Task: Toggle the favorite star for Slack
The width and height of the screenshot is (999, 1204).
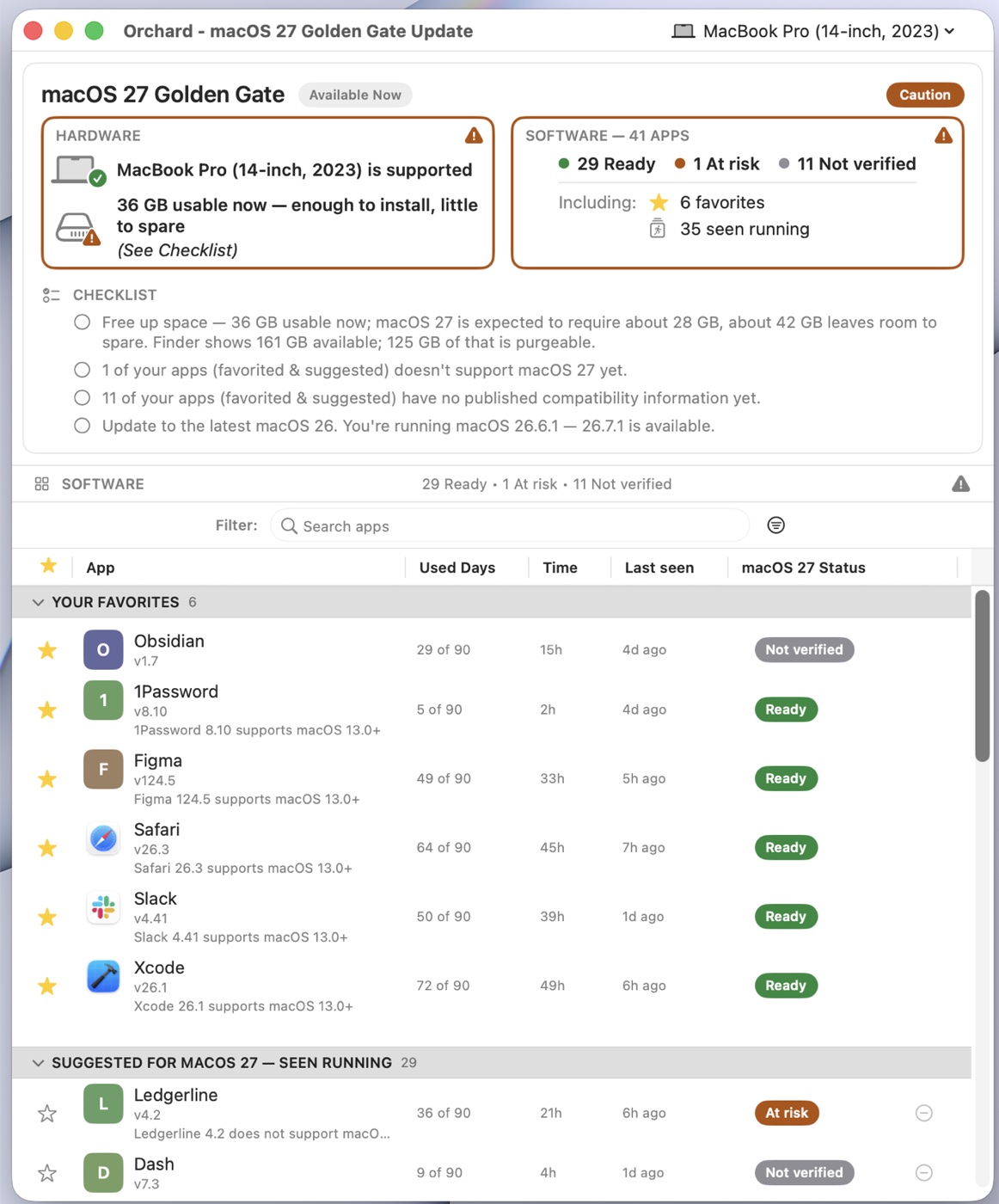Action: pos(47,917)
